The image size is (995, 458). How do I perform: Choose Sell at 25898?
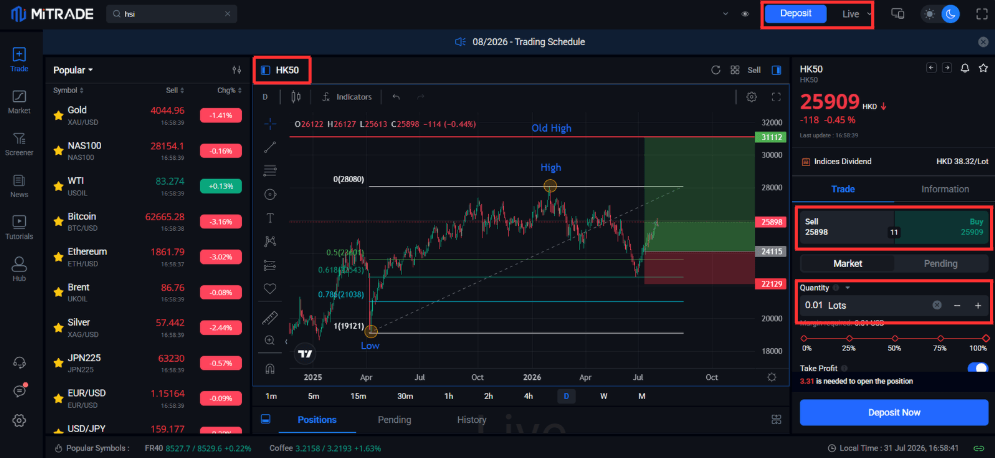[846, 227]
